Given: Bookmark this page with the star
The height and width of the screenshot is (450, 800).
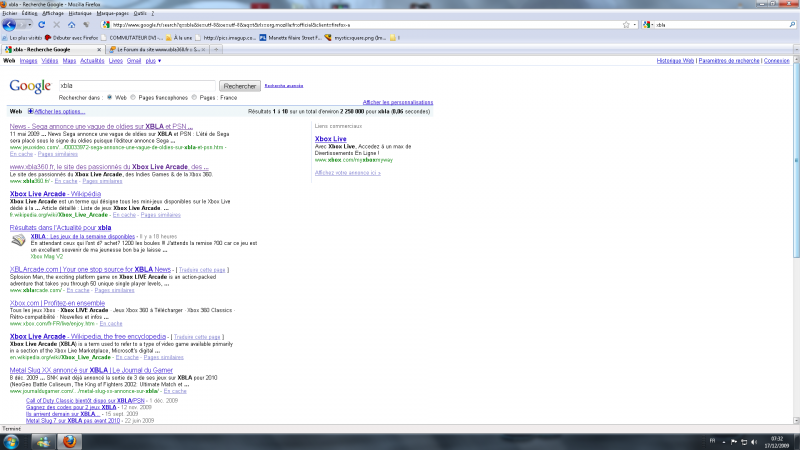Looking at the screenshot, I should 626,24.
